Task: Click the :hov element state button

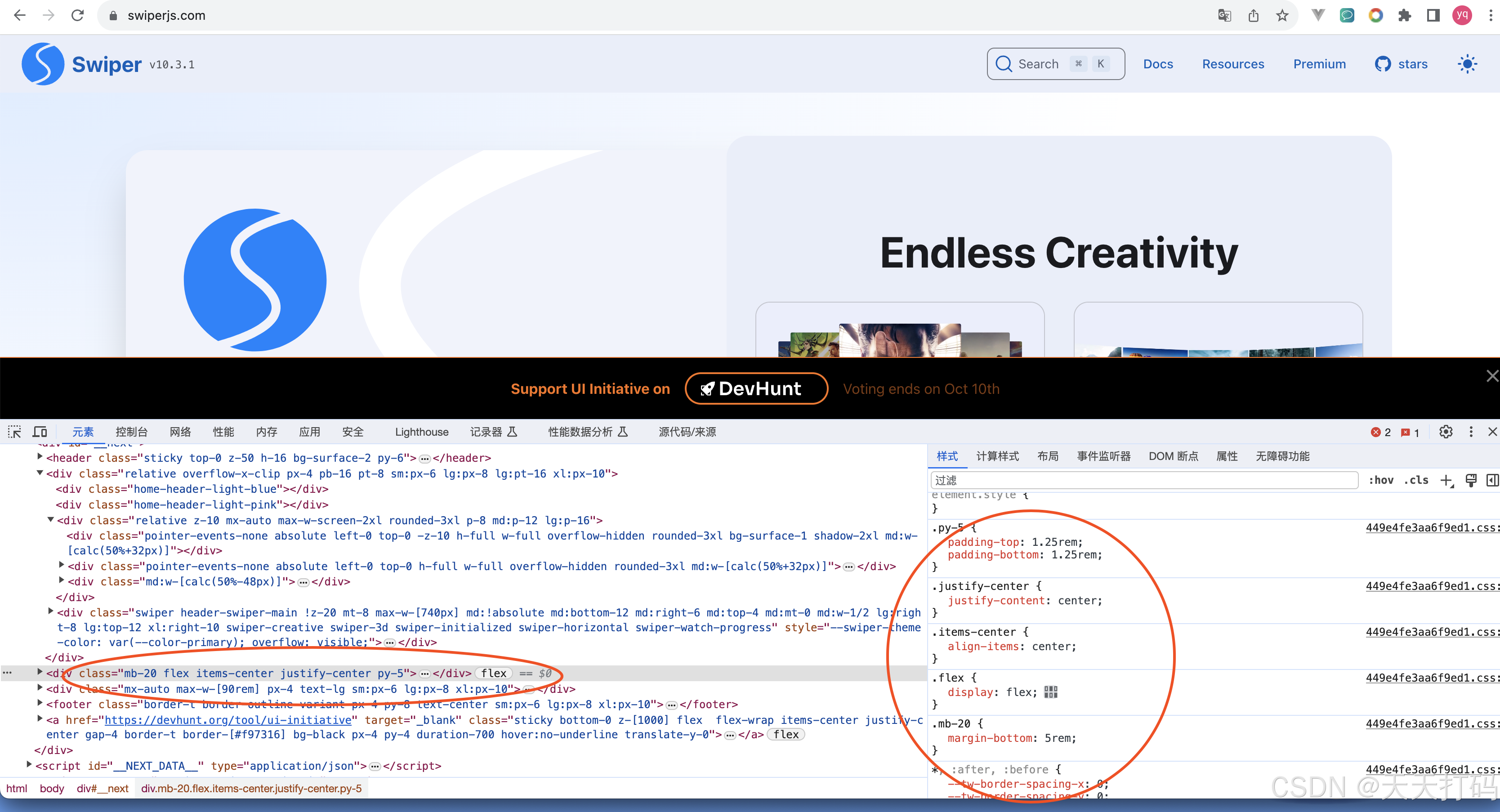Action: tap(1381, 480)
